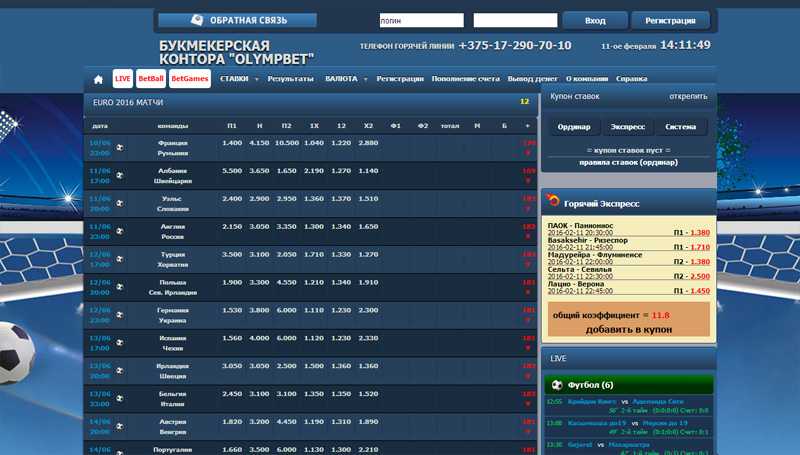The image size is (800, 455).
Task: Click the soccer ball icon for Франция - Румыния
Action: tap(119, 147)
